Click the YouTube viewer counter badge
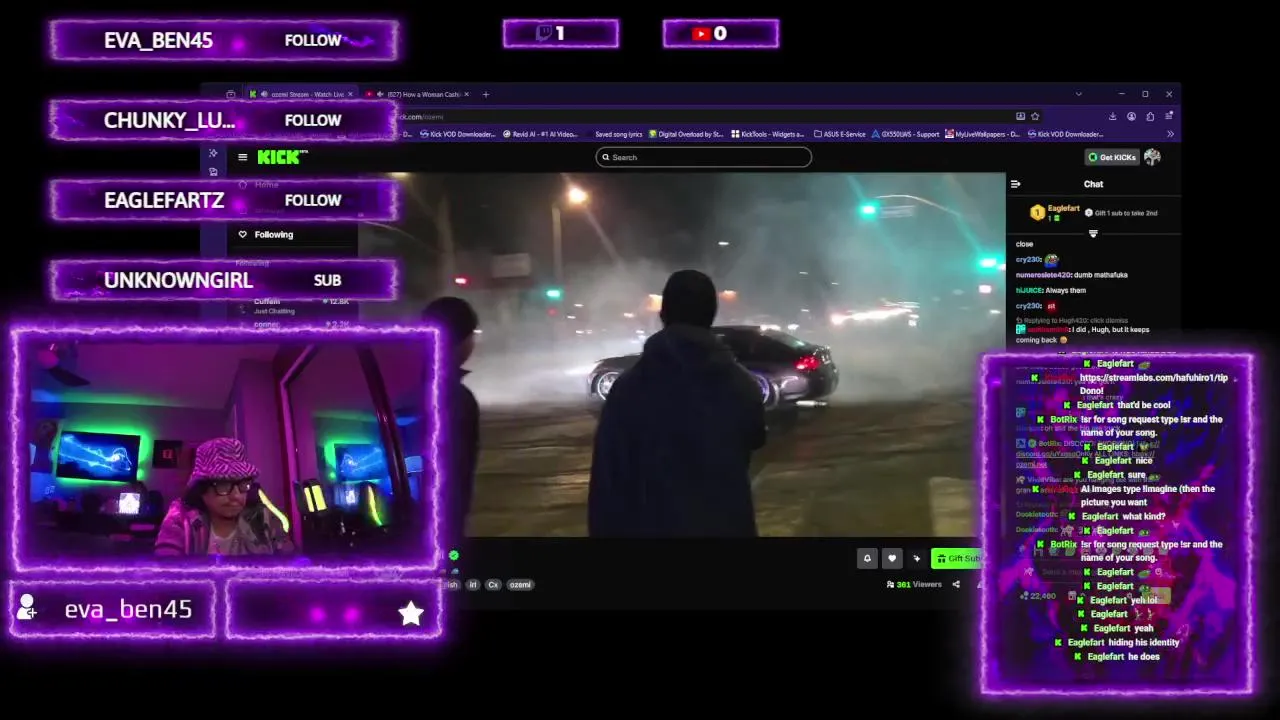This screenshot has height=720, width=1280. pyautogui.click(x=720, y=34)
